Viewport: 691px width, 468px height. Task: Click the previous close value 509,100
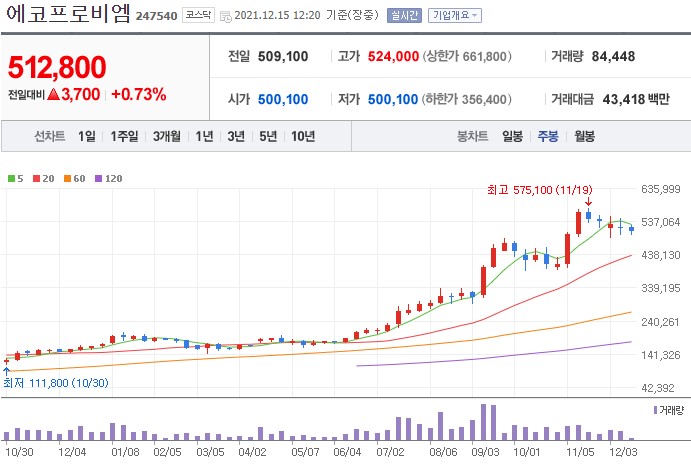(x=283, y=56)
